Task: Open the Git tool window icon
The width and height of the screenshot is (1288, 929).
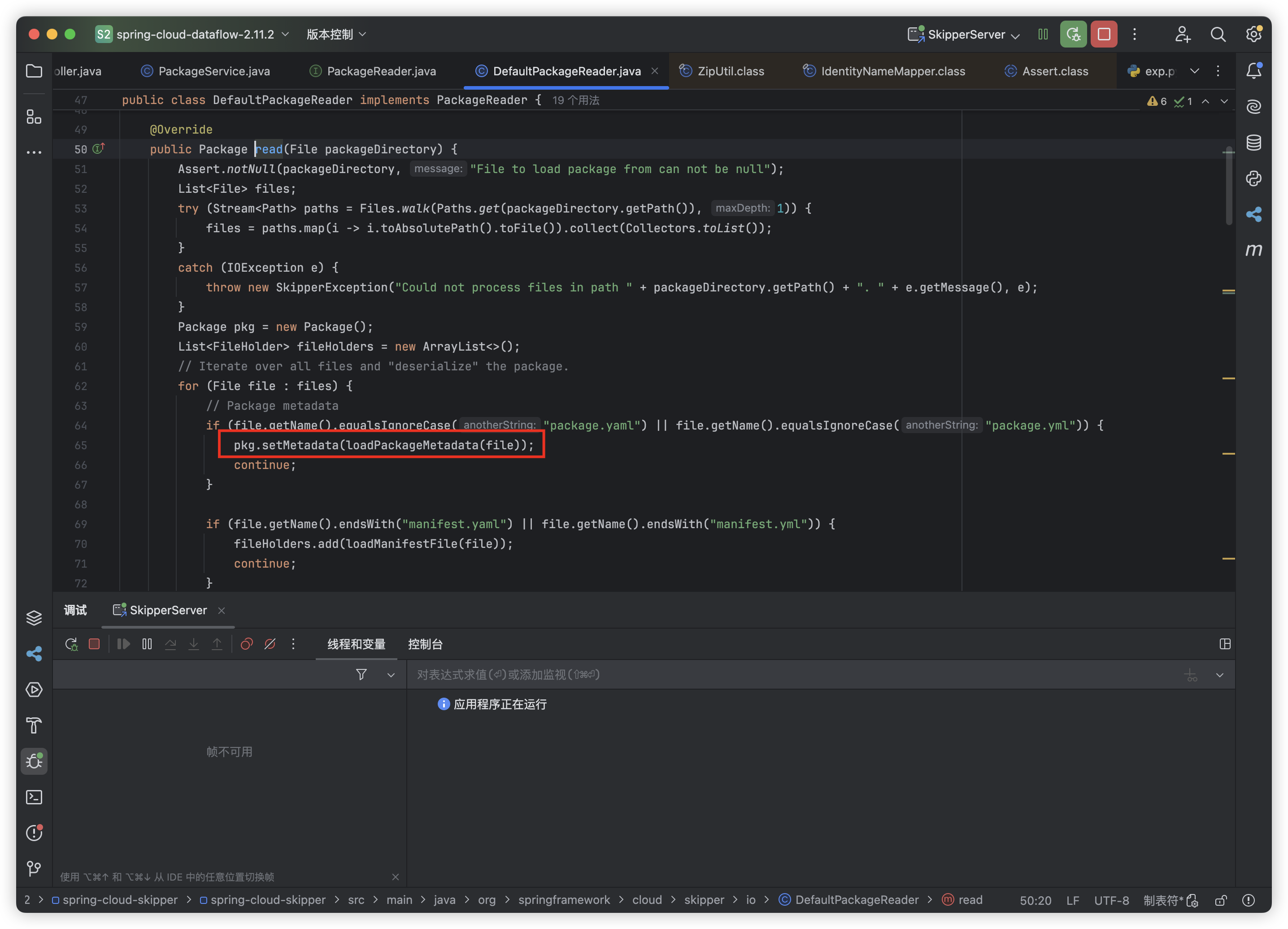Action: (x=34, y=868)
